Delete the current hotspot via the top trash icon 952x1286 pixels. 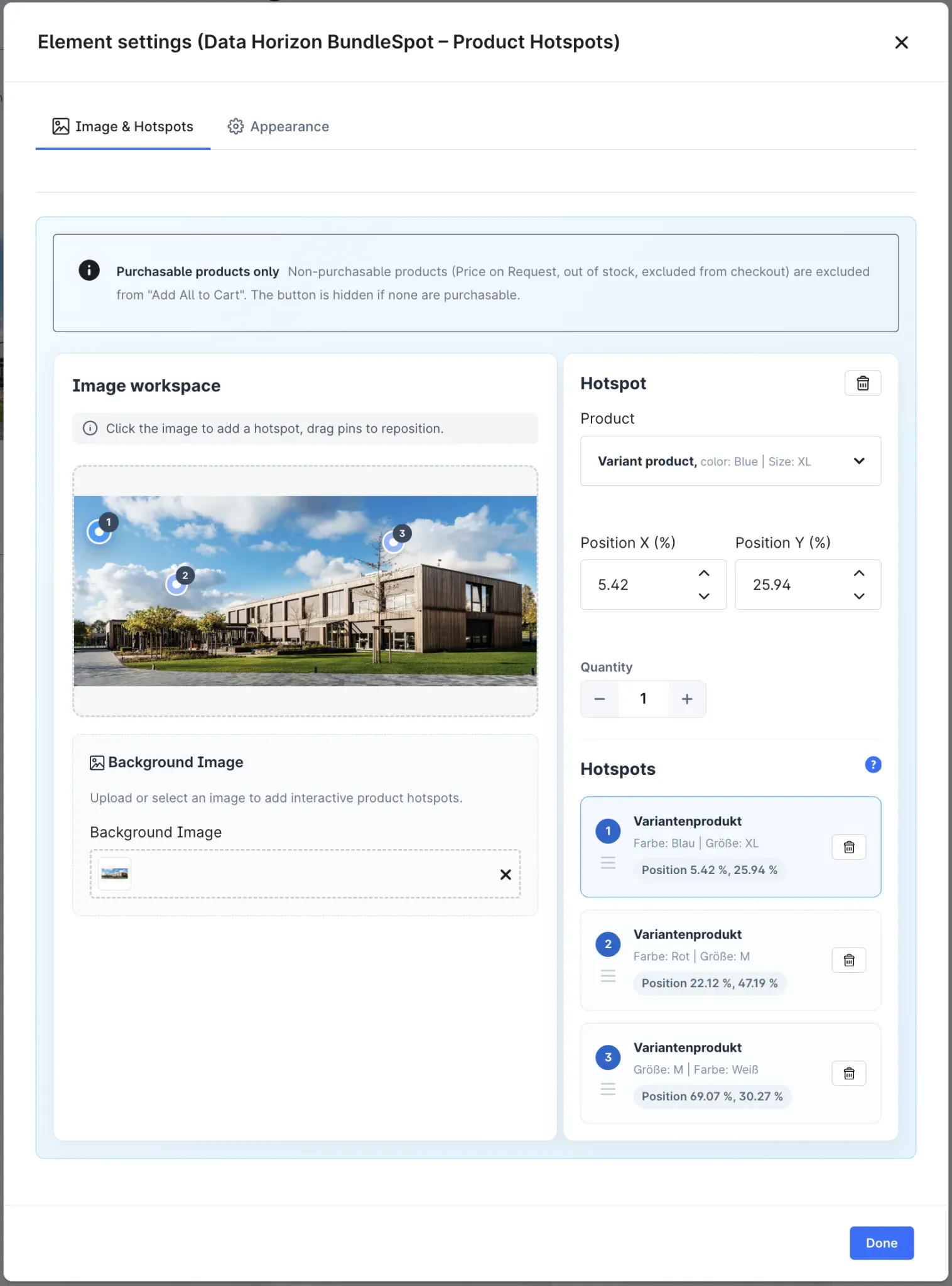[x=863, y=383]
